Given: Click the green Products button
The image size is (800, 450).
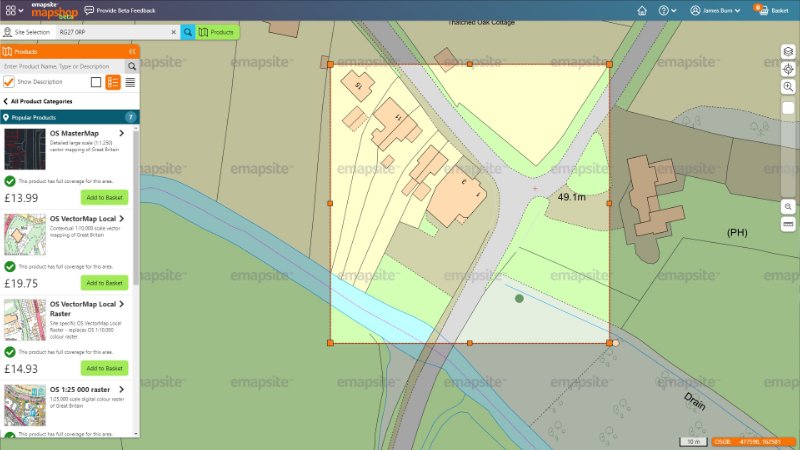Looking at the screenshot, I should [217, 32].
